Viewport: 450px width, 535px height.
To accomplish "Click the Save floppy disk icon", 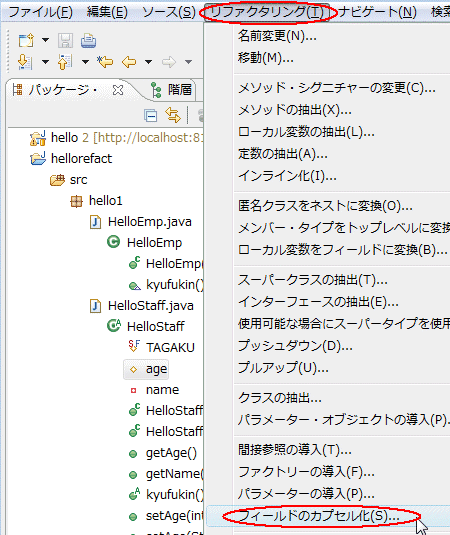I will 65,41.
